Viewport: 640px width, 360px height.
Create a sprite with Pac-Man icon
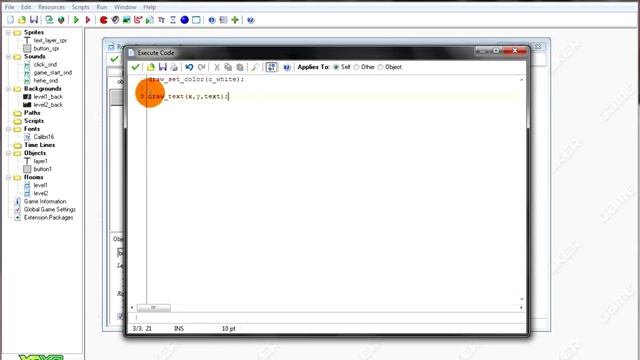[104, 20]
